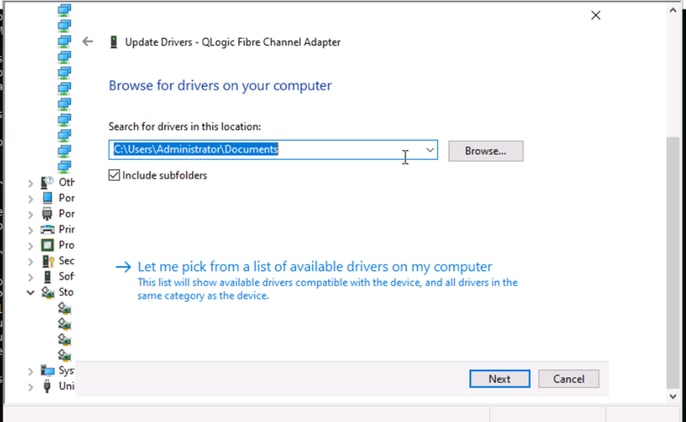Select the Prin... printer icon
686x422 pixels.
click(x=47, y=230)
